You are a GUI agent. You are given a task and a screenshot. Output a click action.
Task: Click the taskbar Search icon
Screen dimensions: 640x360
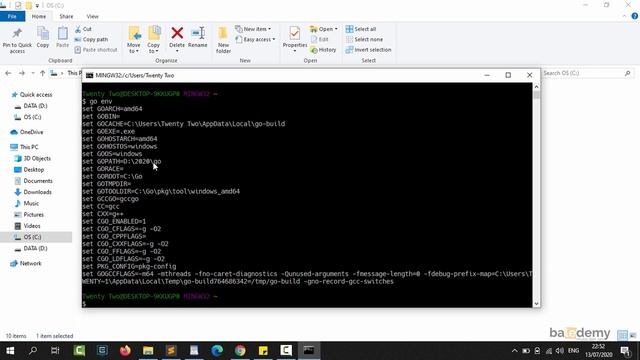33,351
